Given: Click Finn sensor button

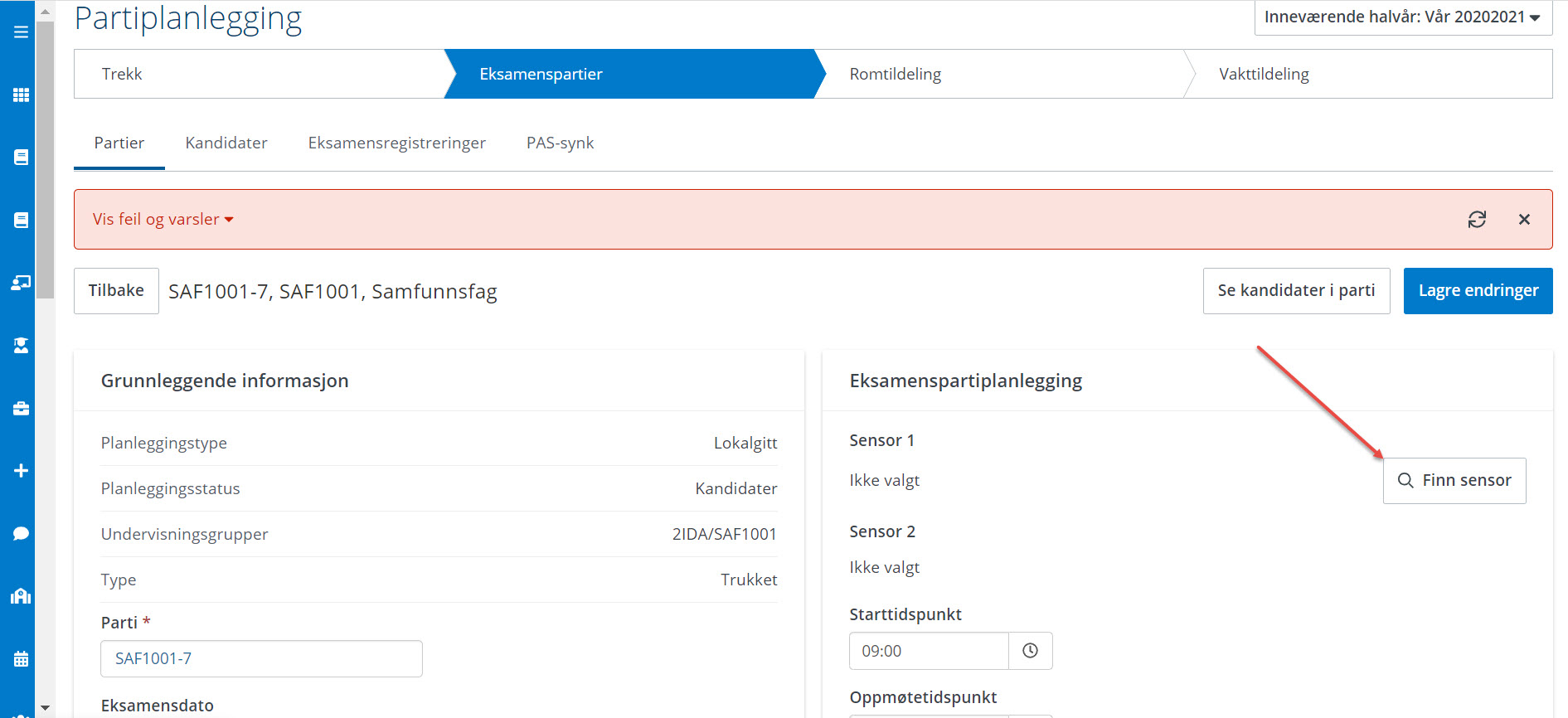Looking at the screenshot, I should [1454, 481].
